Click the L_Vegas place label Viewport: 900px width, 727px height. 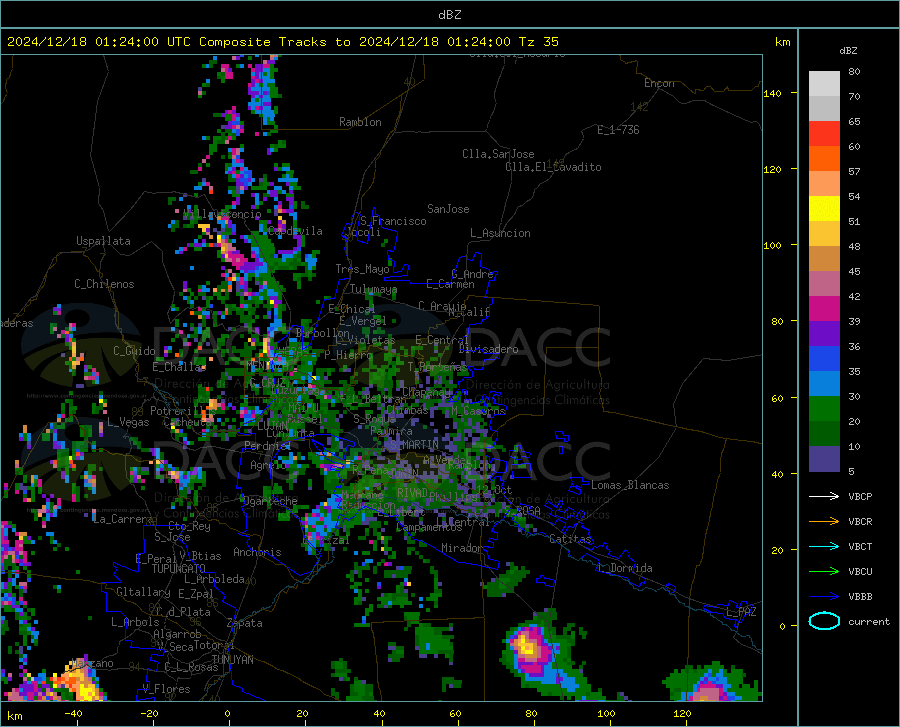coord(128,422)
